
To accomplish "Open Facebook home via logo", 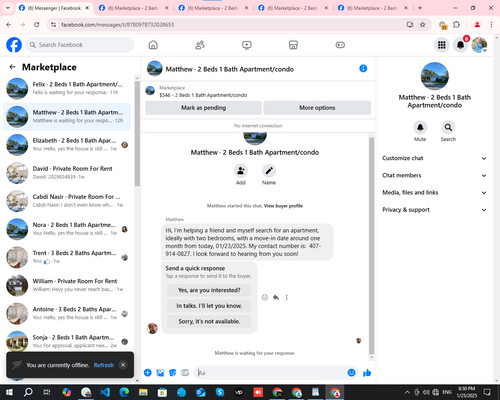I will (14, 45).
